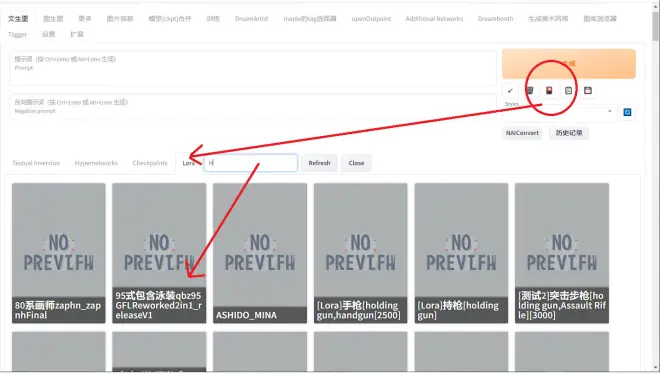This screenshot has width=660, height=374.
Task: Click the Lora search input field
Action: pyautogui.click(x=251, y=163)
